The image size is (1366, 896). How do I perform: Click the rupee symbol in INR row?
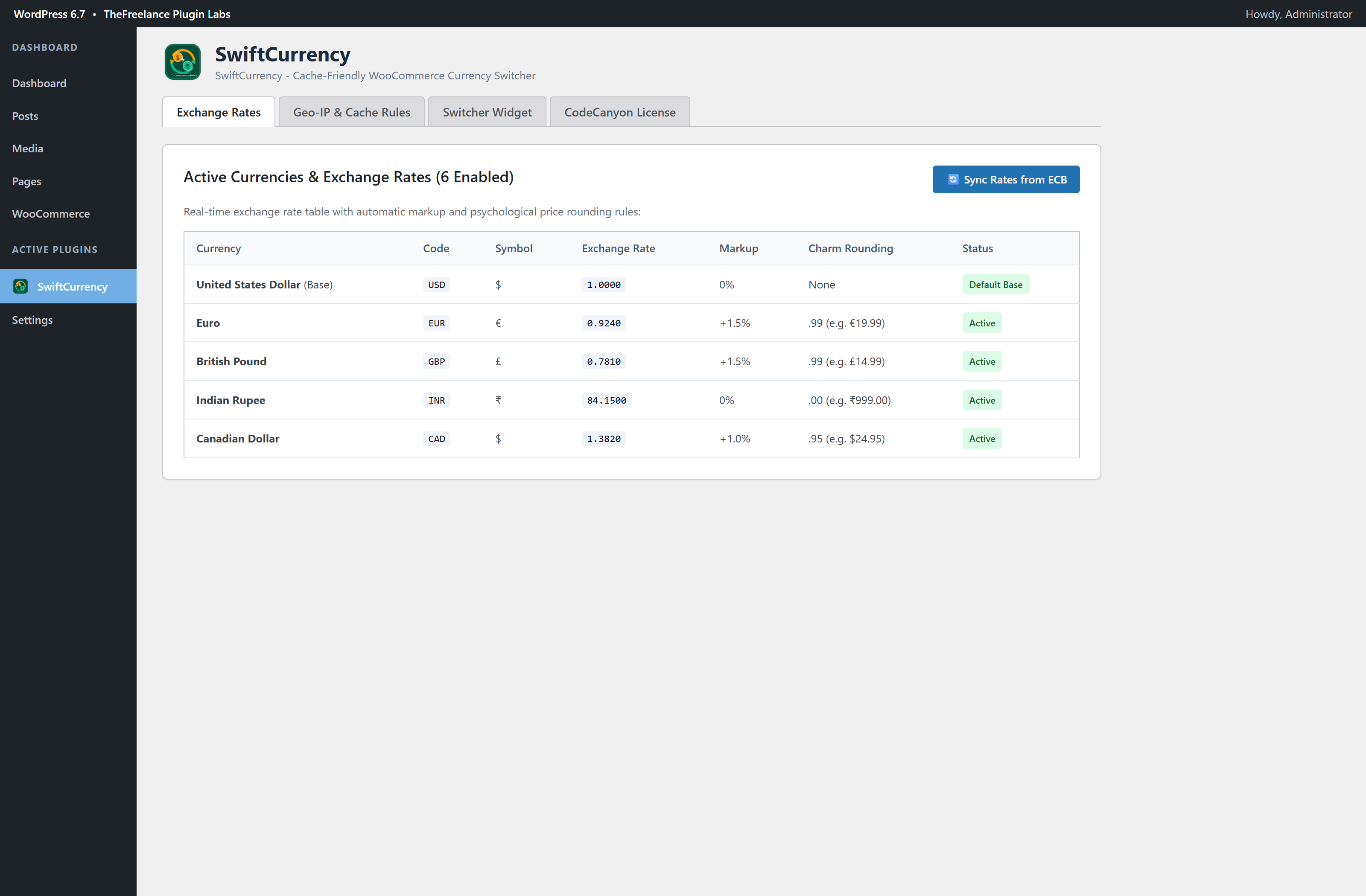tap(498, 400)
